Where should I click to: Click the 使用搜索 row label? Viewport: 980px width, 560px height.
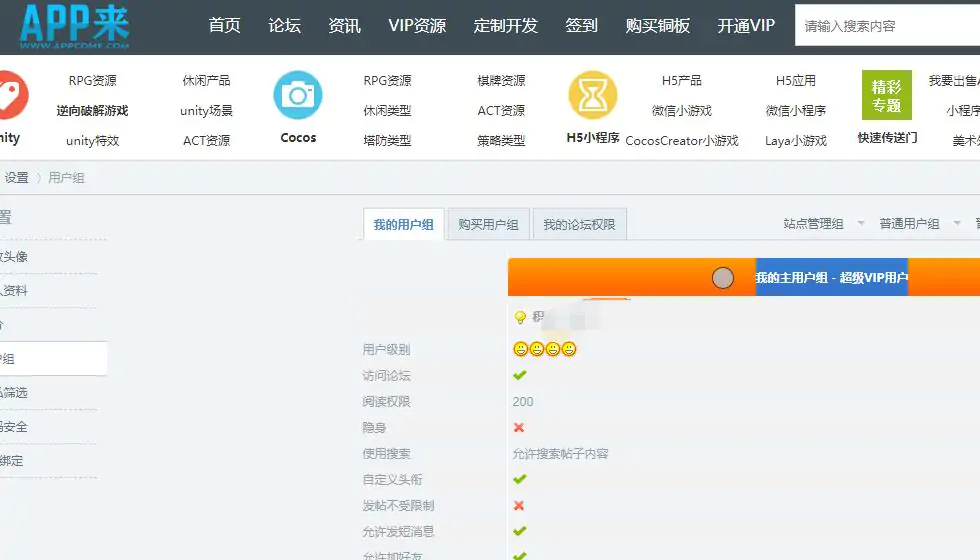pos(386,454)
